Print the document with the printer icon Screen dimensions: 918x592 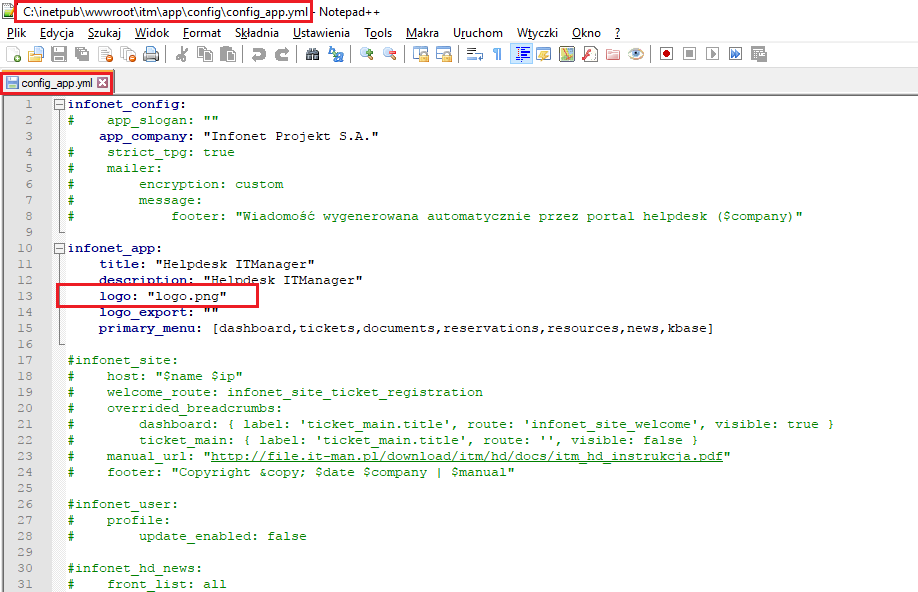pos(151,54)
